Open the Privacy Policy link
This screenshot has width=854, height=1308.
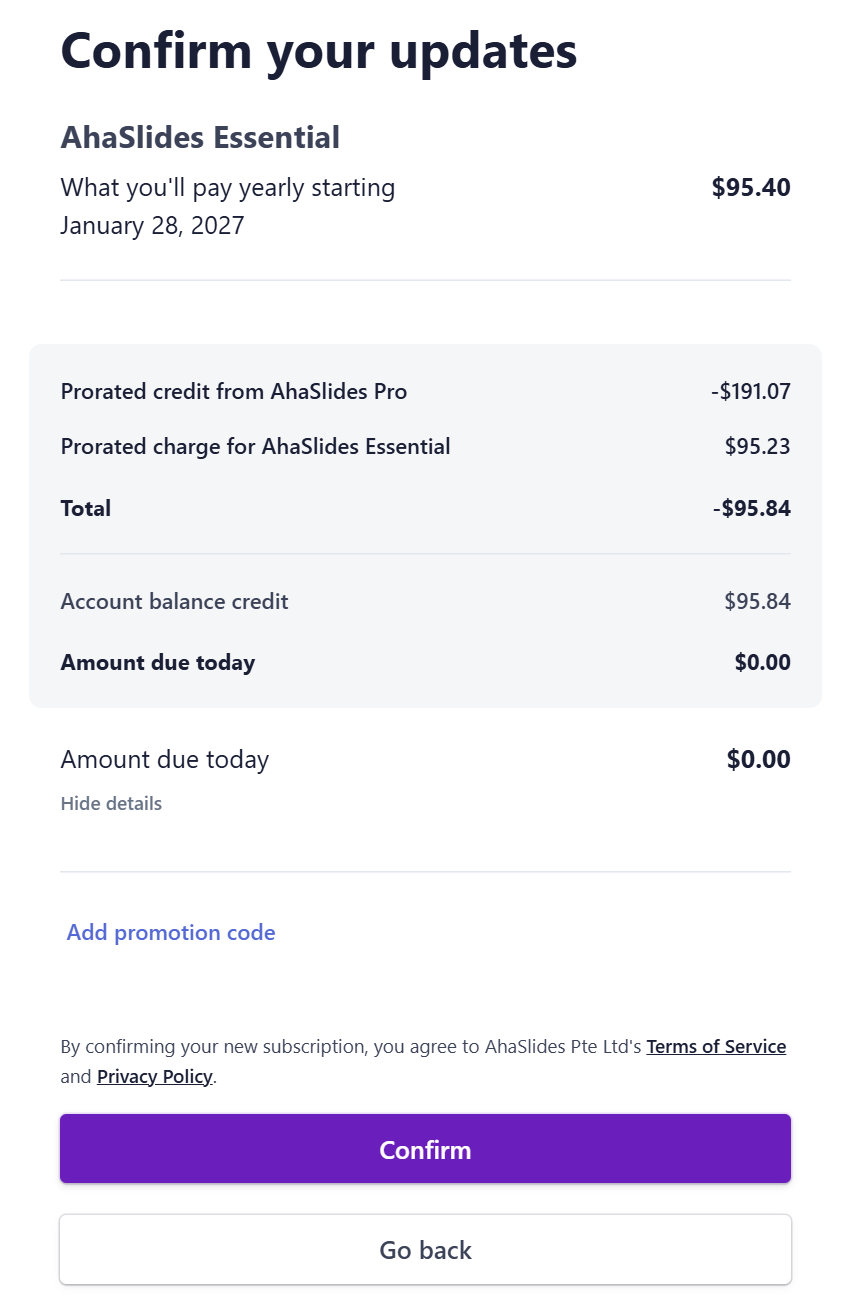click(155, 1077)
